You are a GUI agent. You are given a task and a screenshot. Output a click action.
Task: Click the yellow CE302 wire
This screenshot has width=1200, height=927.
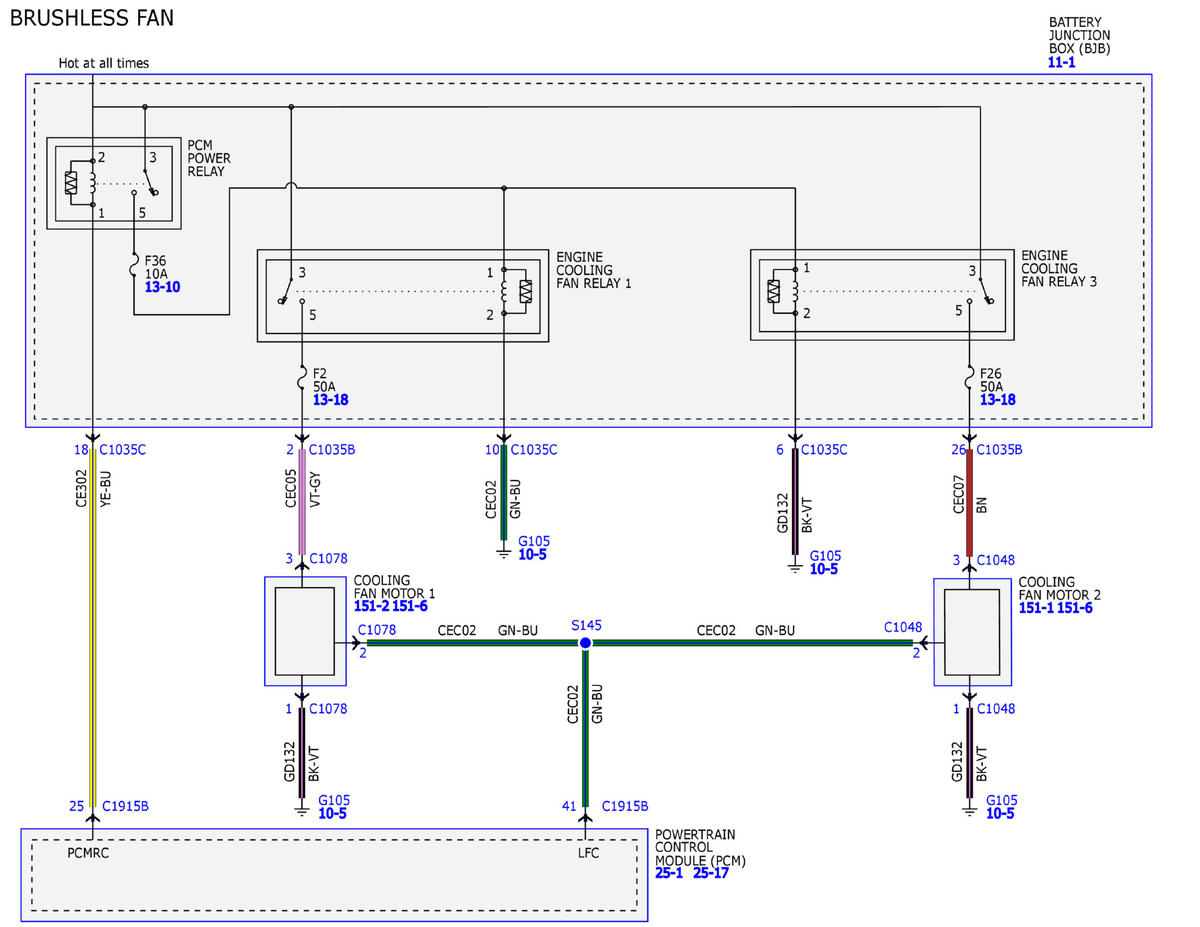pyautogui.click(x=93, y=627)
